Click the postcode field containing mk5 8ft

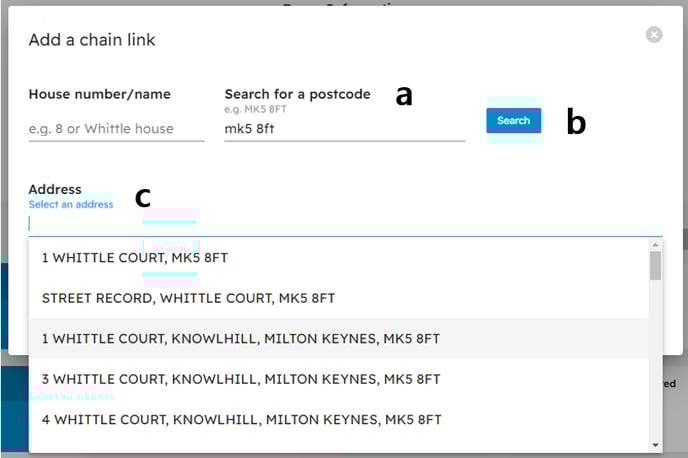point(344,129)
